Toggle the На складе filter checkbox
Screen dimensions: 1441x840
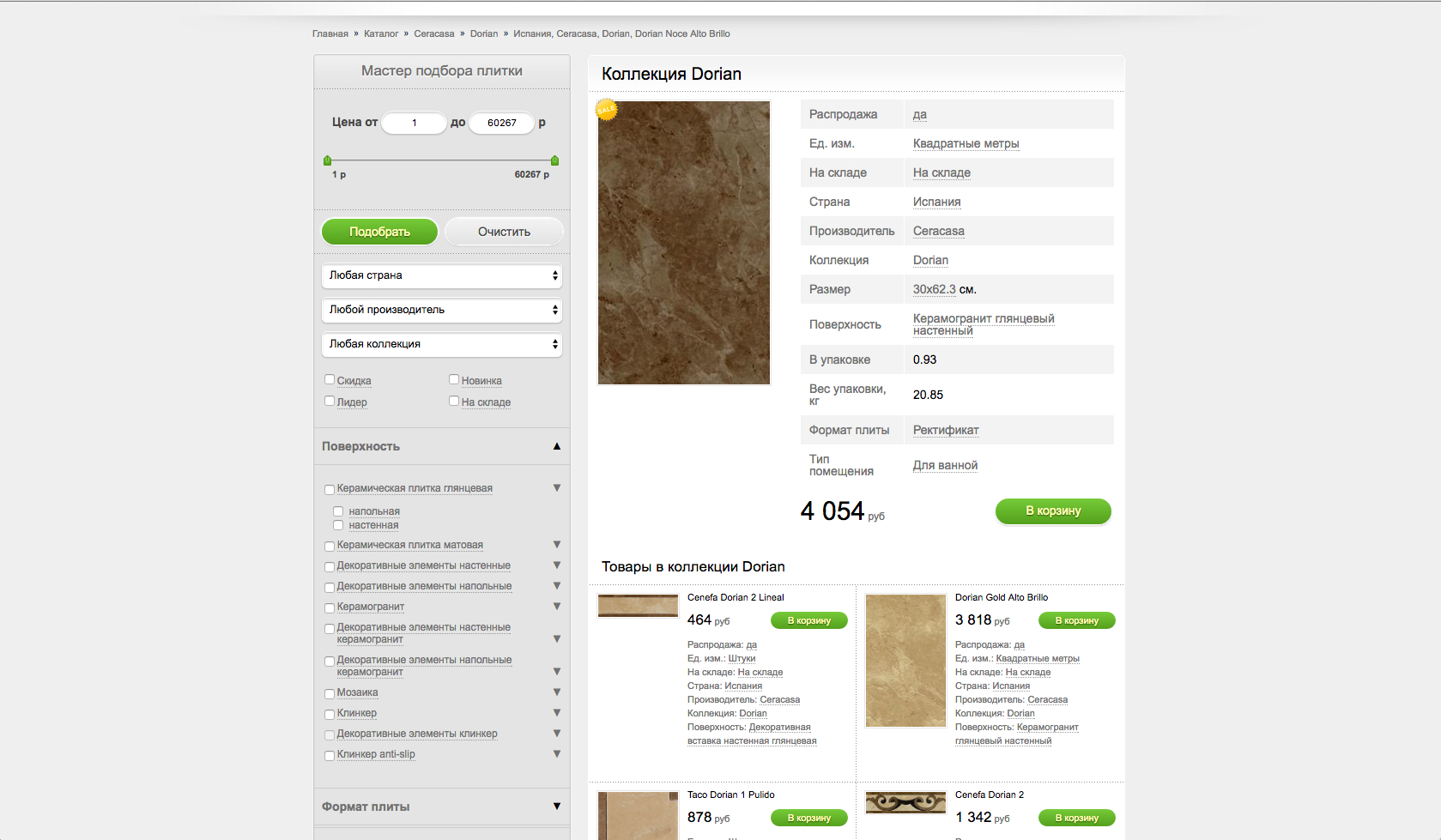pyautogui.click(x=454, y=401)
